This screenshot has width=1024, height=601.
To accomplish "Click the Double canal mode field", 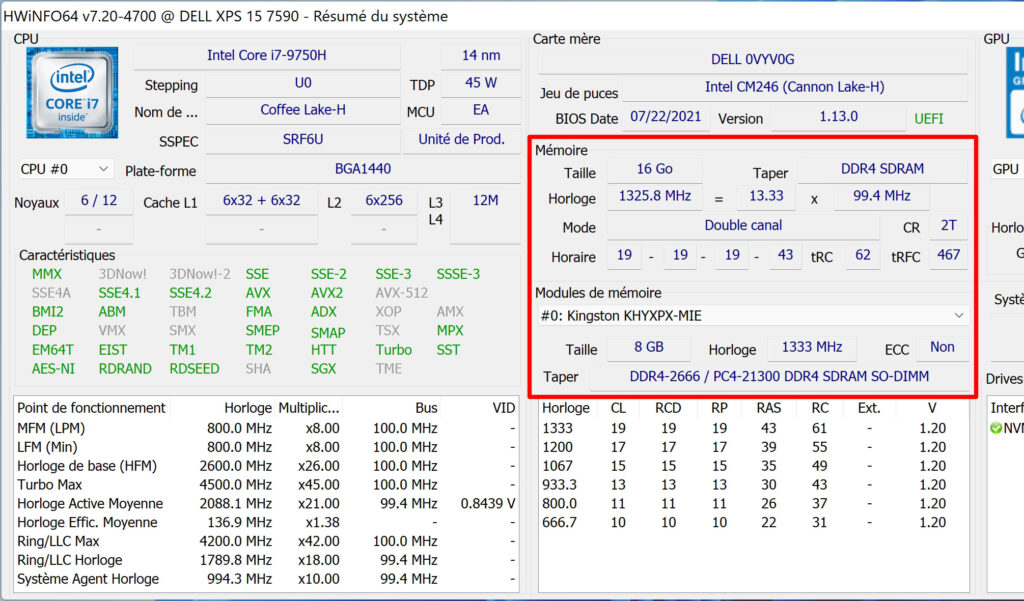I will pyautogui.click(x=743, y=226).
